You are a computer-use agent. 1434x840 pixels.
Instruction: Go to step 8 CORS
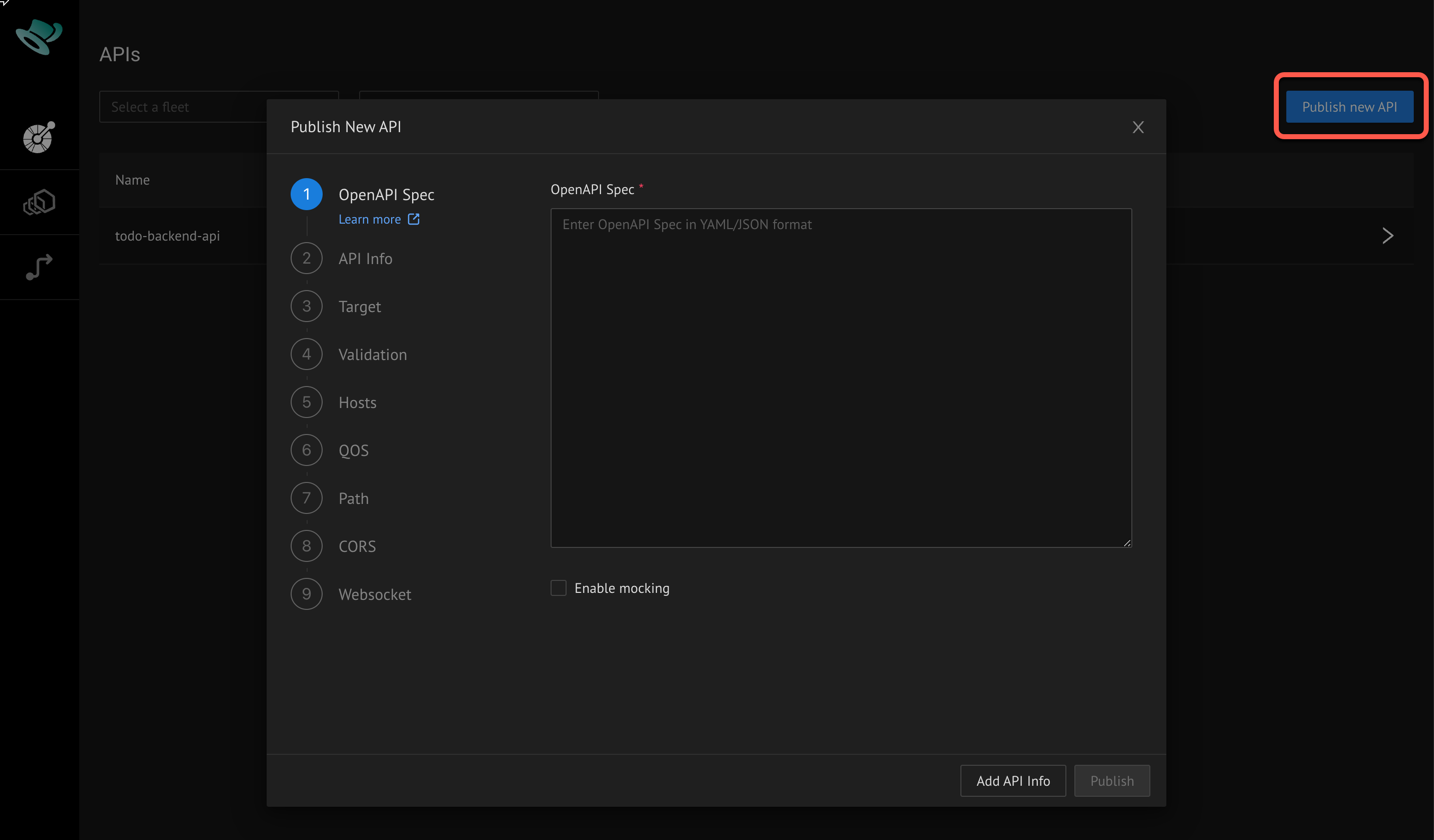(334, 546)
